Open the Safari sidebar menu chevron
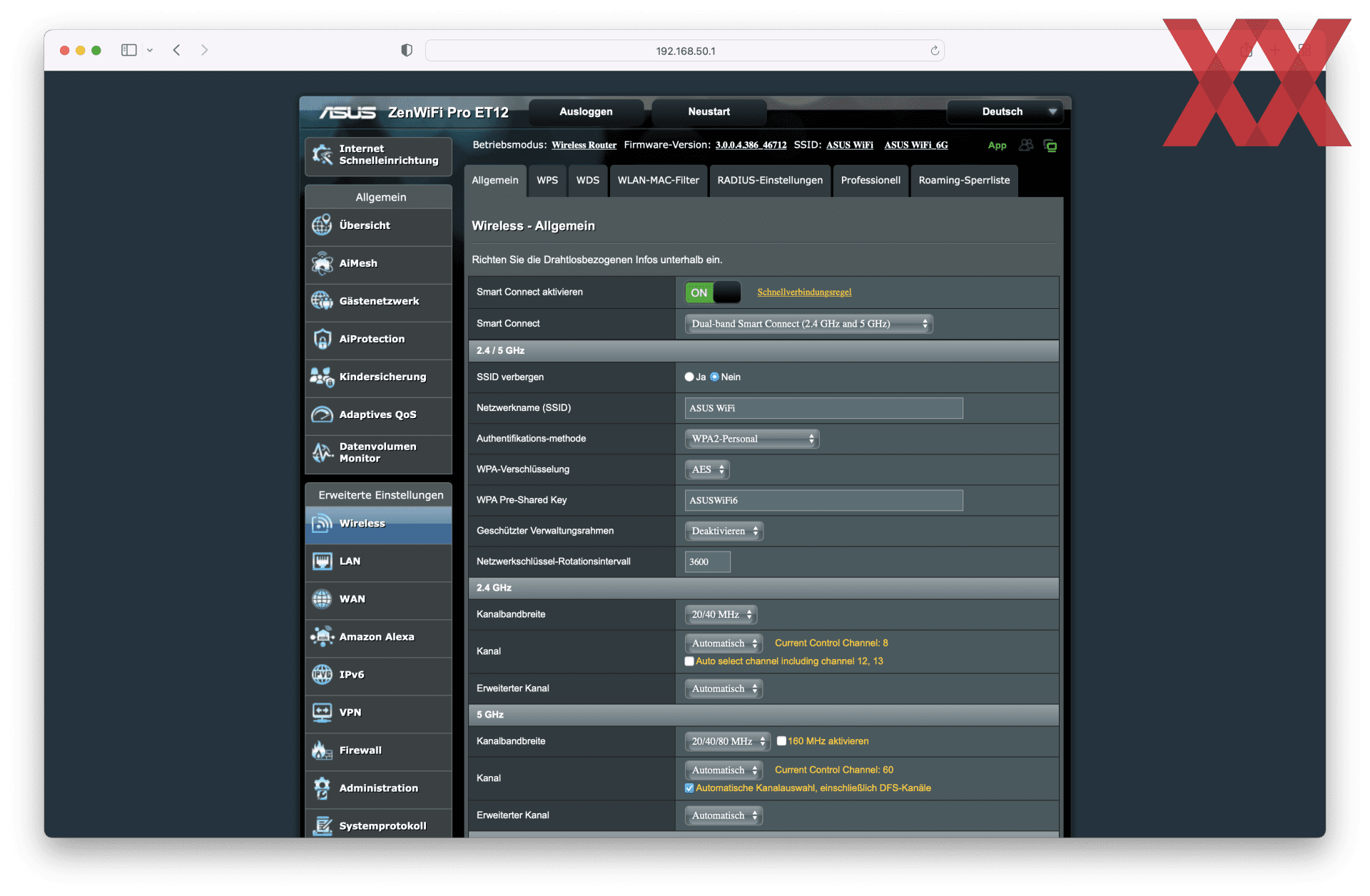This screenshot has width=1370, height=896. 150,50
